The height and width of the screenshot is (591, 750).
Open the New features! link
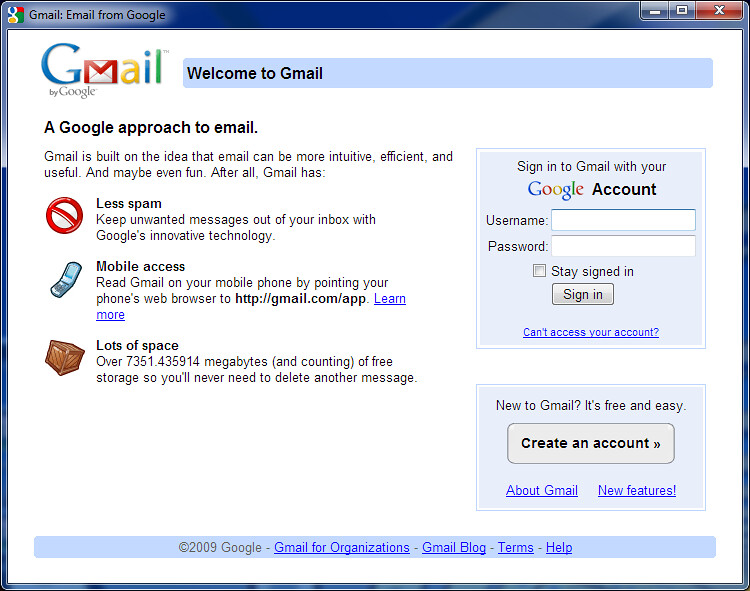pos(637,490)
